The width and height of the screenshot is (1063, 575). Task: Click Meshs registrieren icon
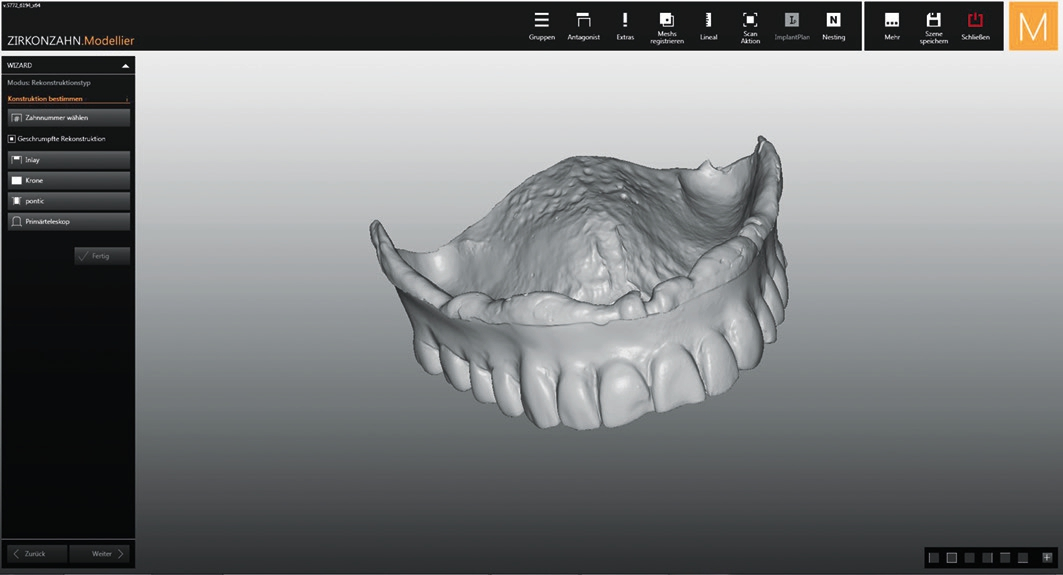coord(666,20)
